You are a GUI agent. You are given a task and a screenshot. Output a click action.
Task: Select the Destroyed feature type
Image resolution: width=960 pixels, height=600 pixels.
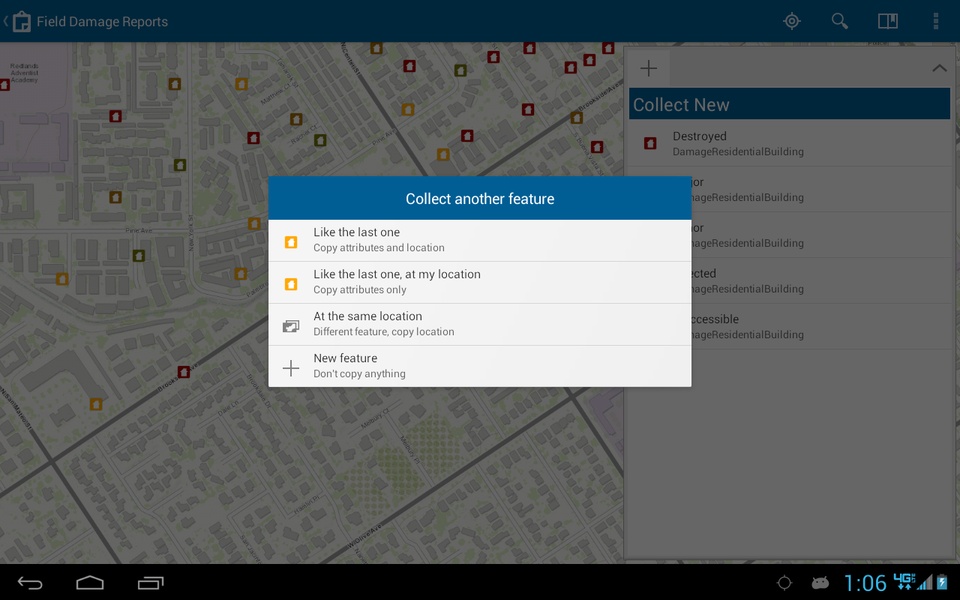tap(789, 144)
